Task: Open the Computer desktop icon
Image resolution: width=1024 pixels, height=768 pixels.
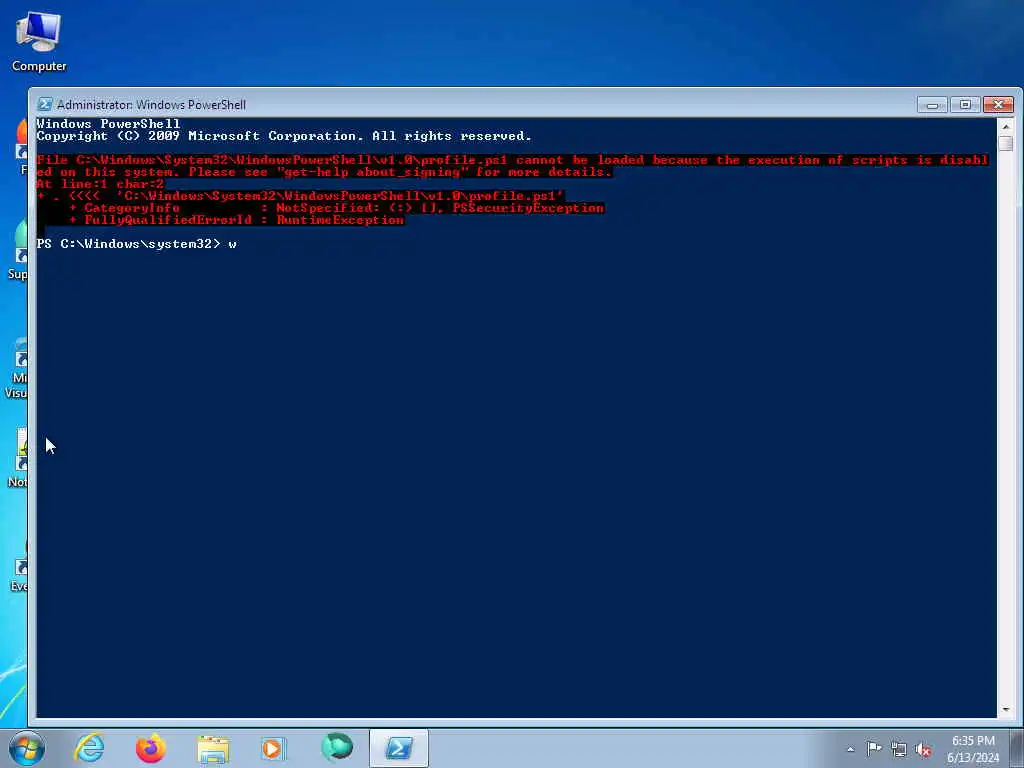Action: tap(39, 42)
